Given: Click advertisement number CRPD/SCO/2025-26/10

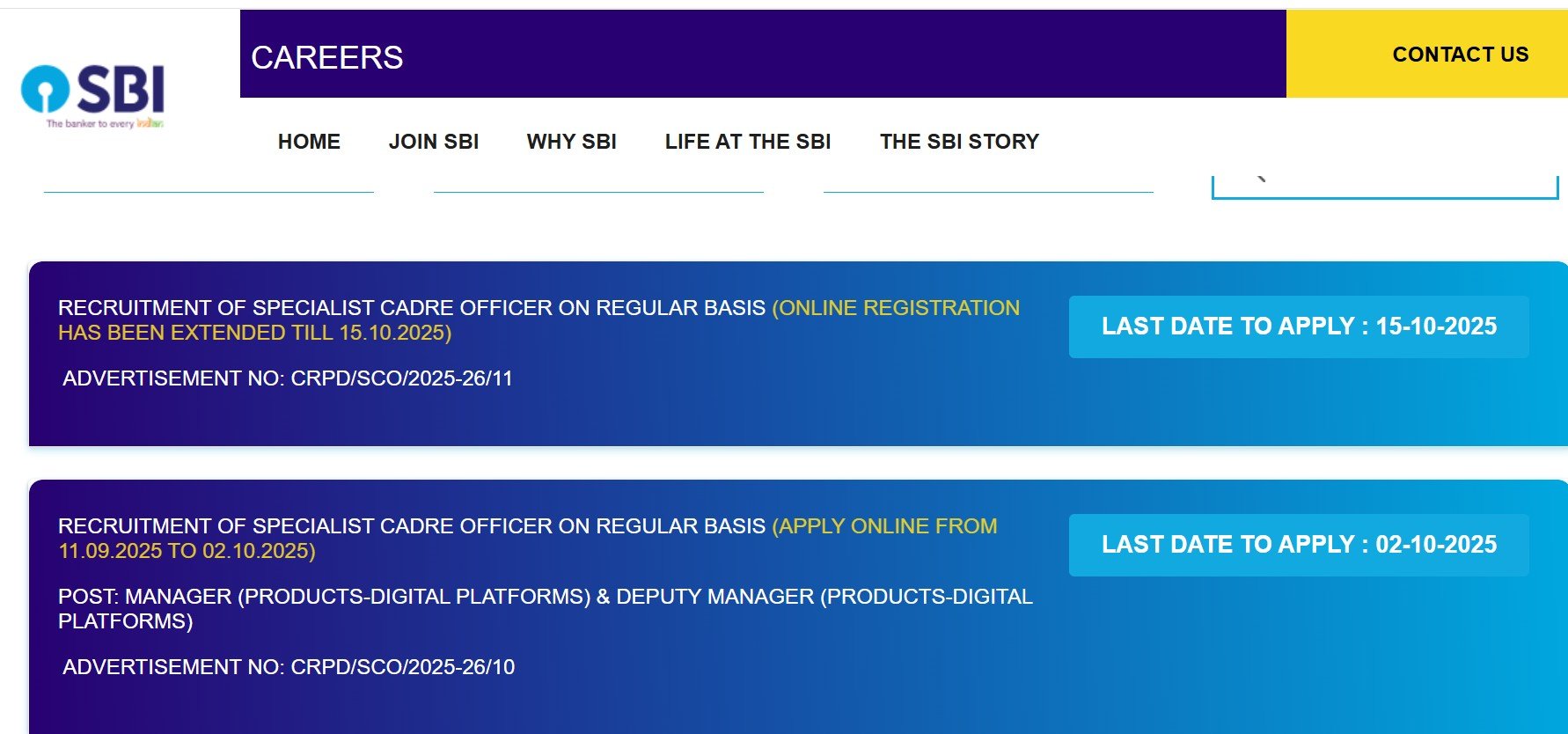Looking at the screenshot, I should pyautogui.click(x=289, y=667).
